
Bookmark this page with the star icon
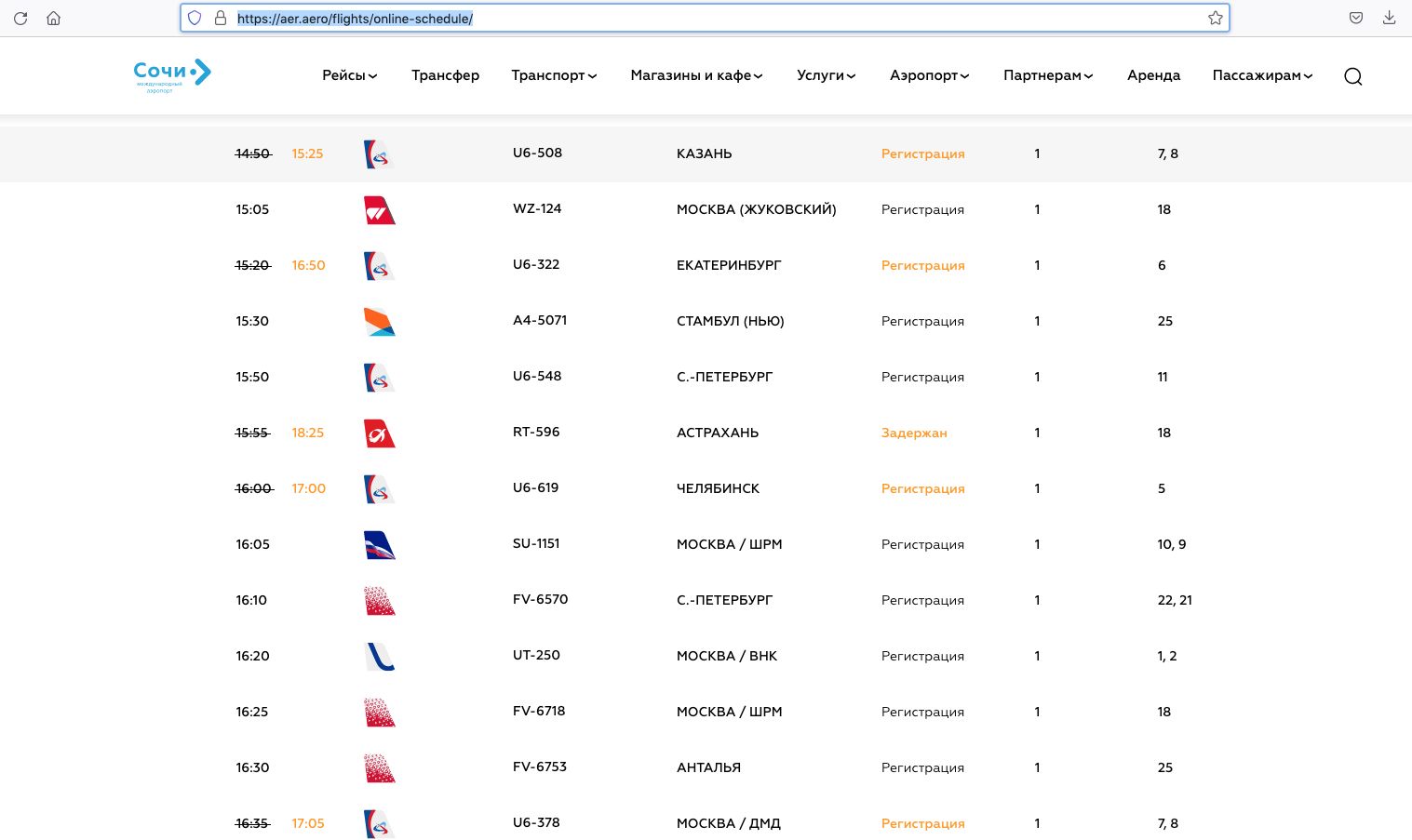pos(1215,18)
